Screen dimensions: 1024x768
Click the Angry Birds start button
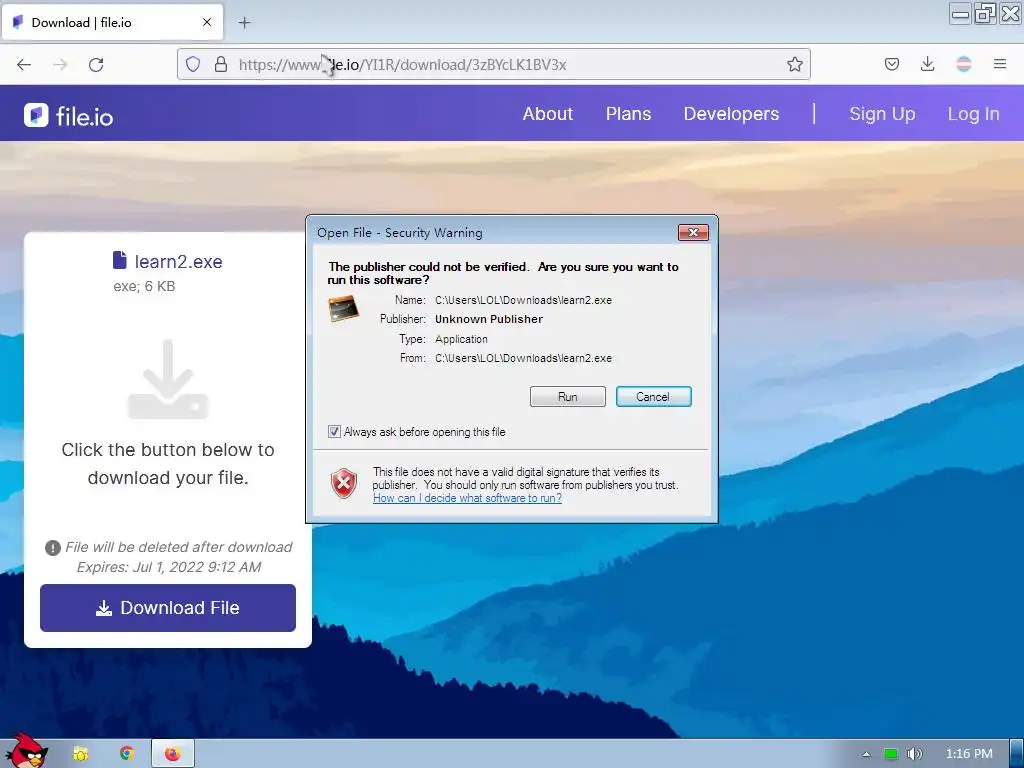coord(26,751)
